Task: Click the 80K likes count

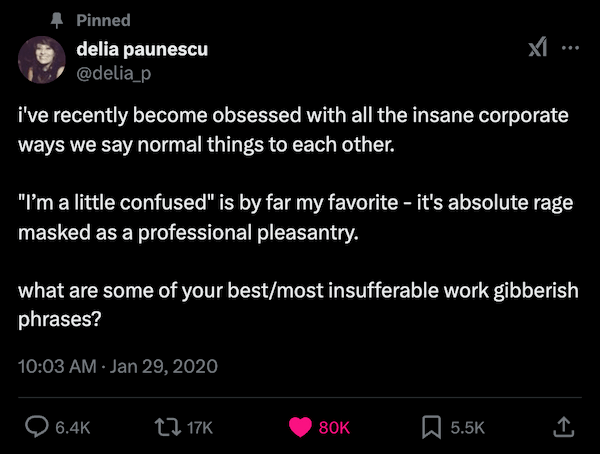Action: coord(334,428)
